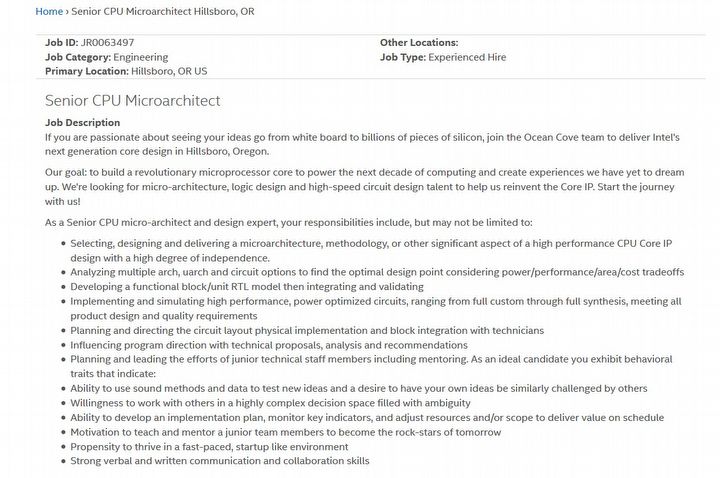The image size is (720, 478).
Task: Click the Job Category Engineering field
Action: click(x=140, y=57)
